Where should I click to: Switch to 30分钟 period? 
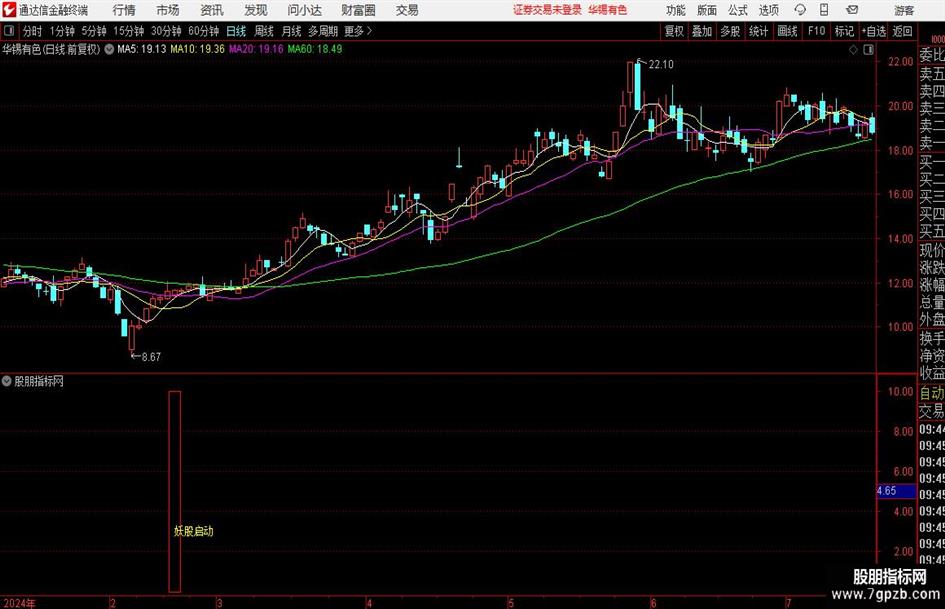point(166,31)
